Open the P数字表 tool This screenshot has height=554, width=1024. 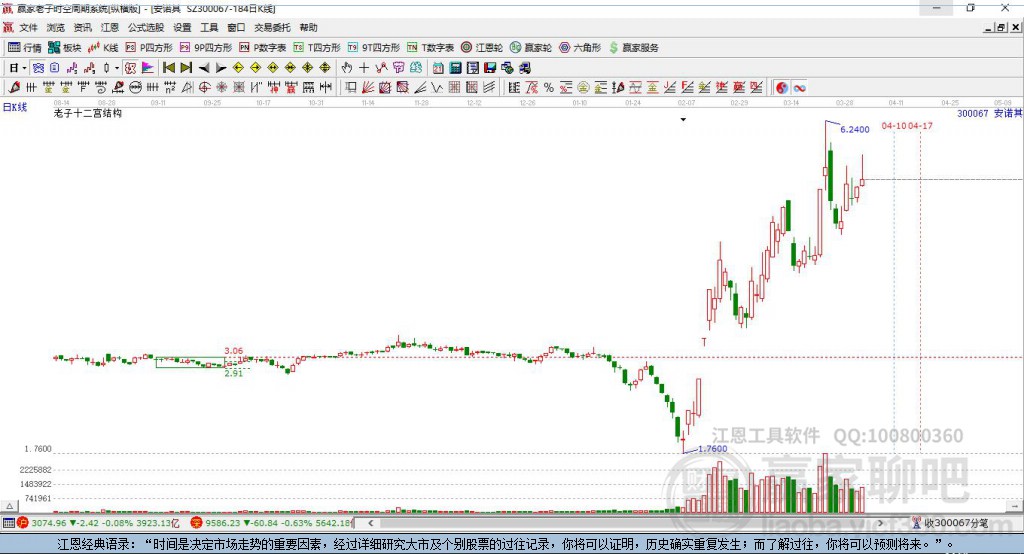(x=263, y=48)
